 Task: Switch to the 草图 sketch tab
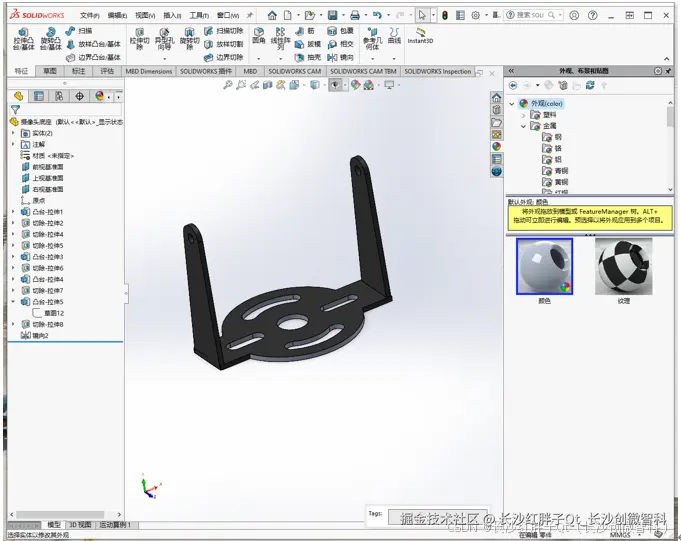click(x=50, y=71)
